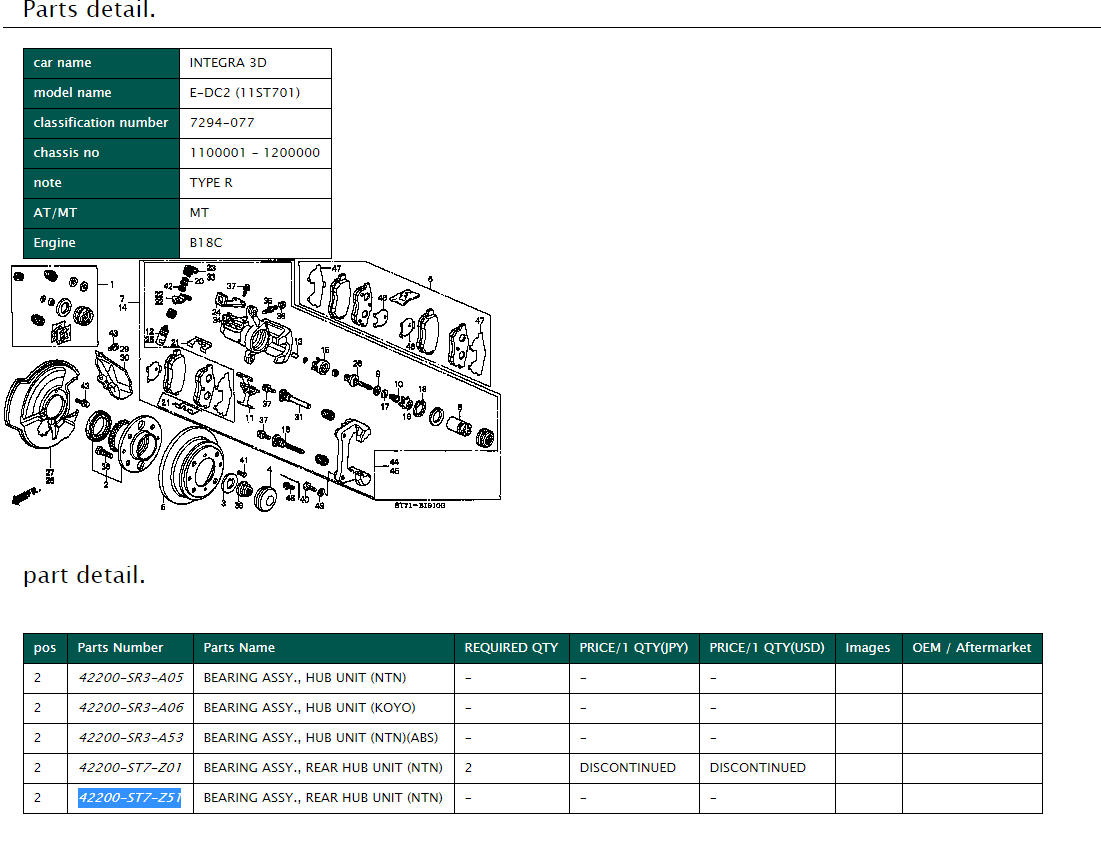
Task: Click the Images column header
Action: point(867,648)
